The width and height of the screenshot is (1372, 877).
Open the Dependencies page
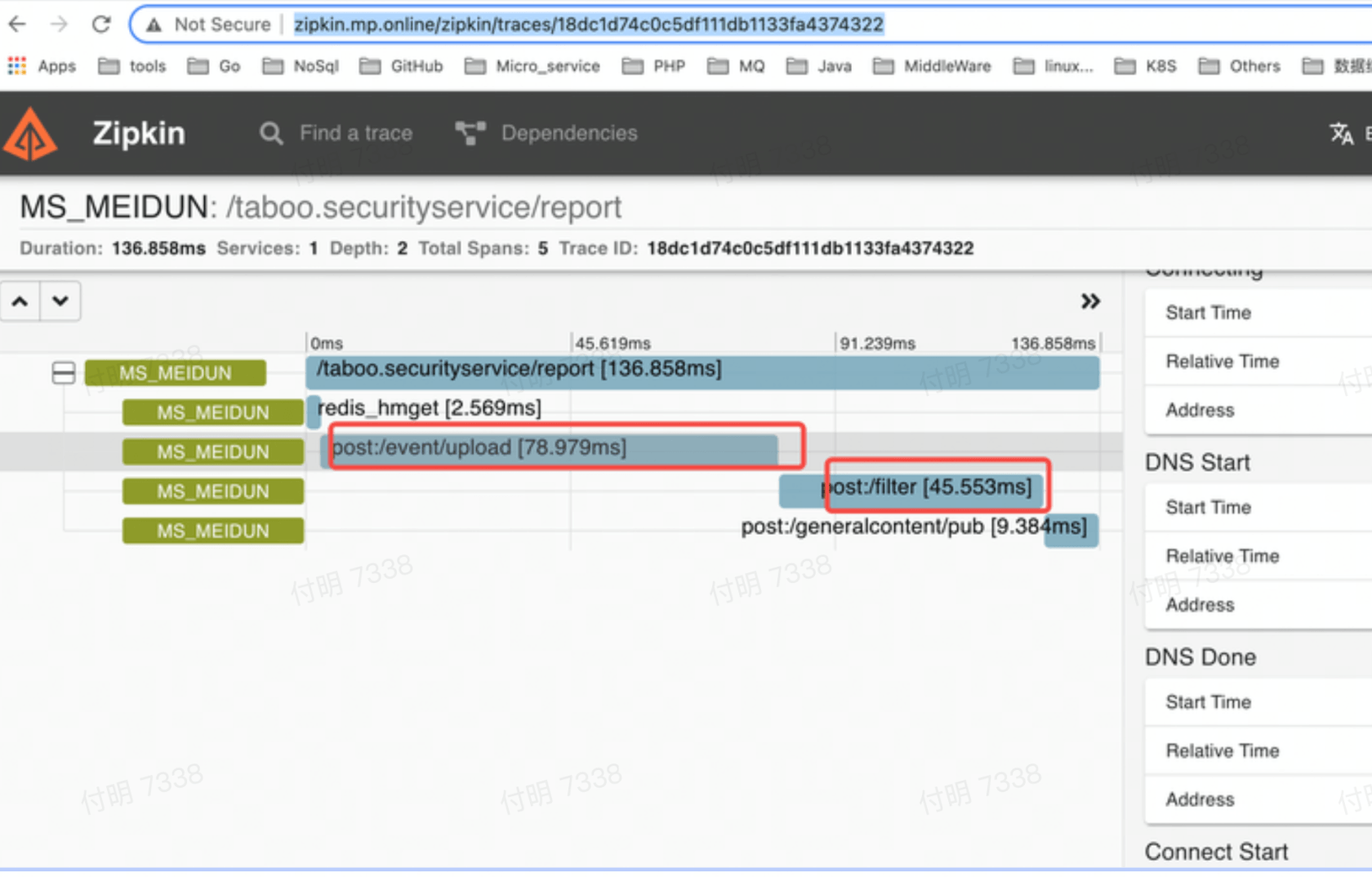pyautogui.click(x=546, y=133)
